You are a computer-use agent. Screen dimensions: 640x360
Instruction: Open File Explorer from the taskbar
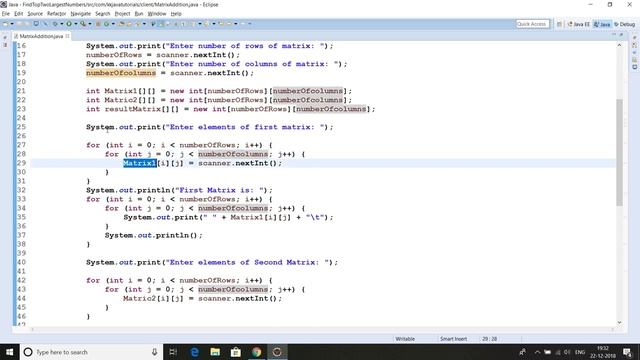pos(215,352)
